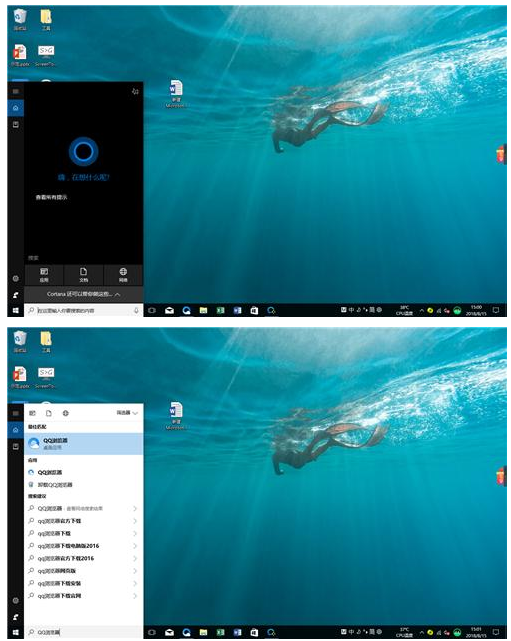Expand arrow beside 'qq浏览器下载官网' suggestion
The image size is (511, 641).
tap(135, 596)
